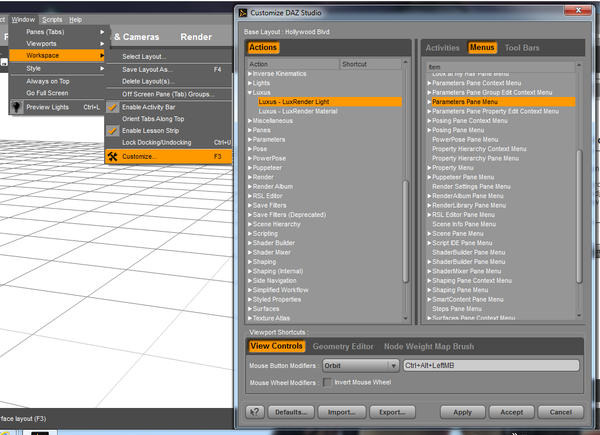Image resolution: width=600 pixels, height=435 pixels.
Task: Select the View Controls tab
Action: [x=276, y=346]
